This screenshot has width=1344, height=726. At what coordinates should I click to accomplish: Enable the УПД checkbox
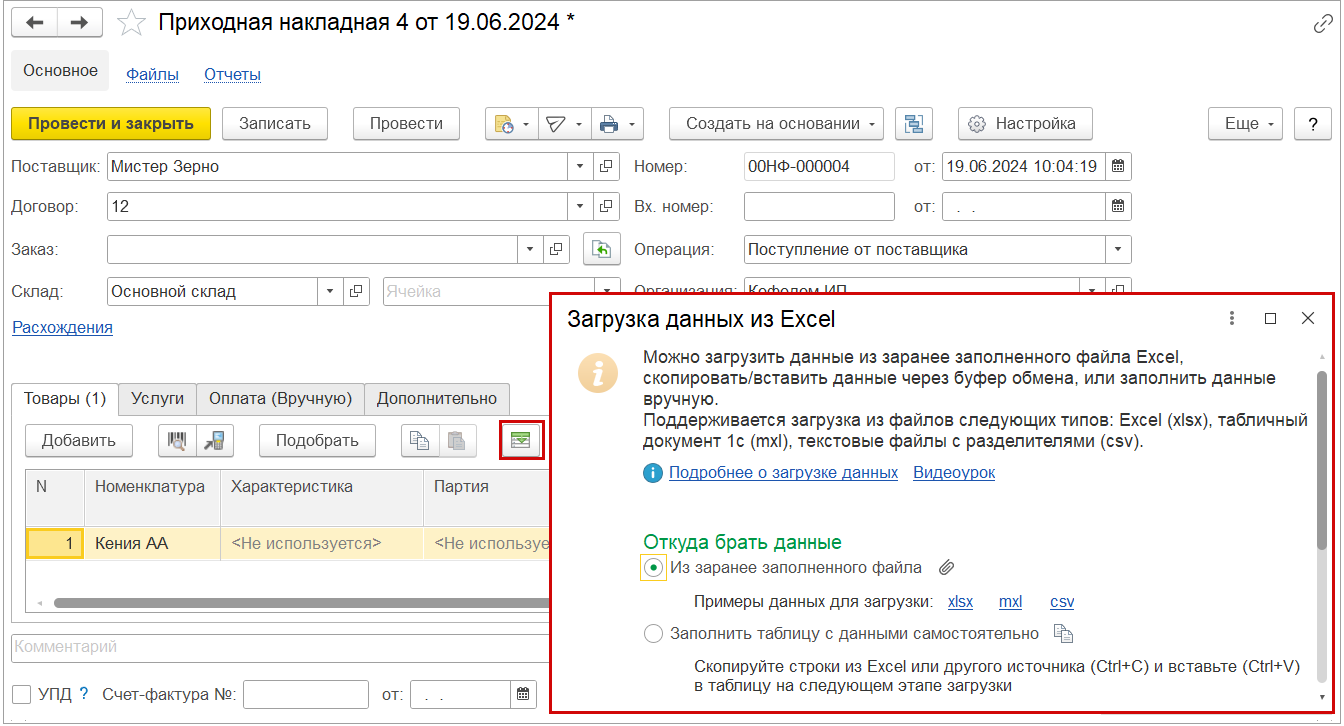22,694
